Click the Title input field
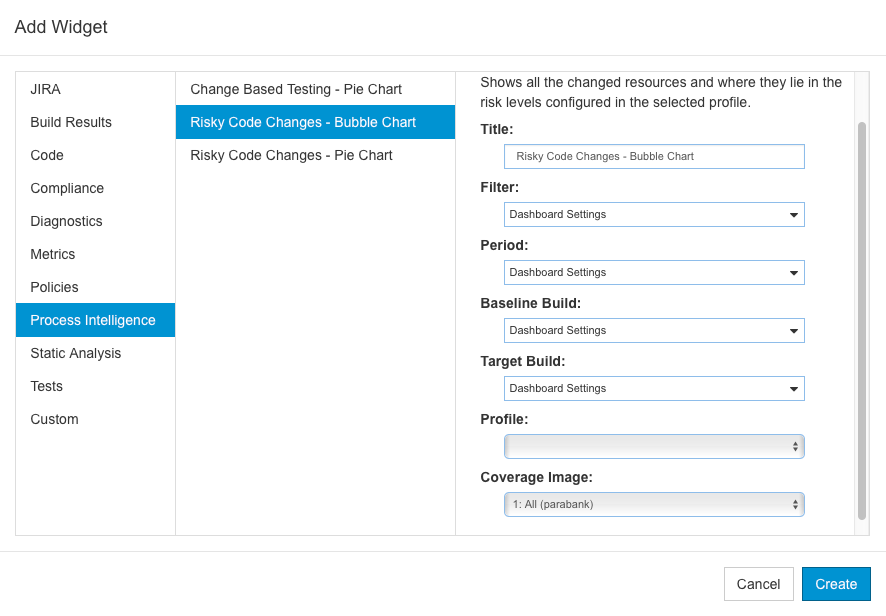 coord(654,157)
